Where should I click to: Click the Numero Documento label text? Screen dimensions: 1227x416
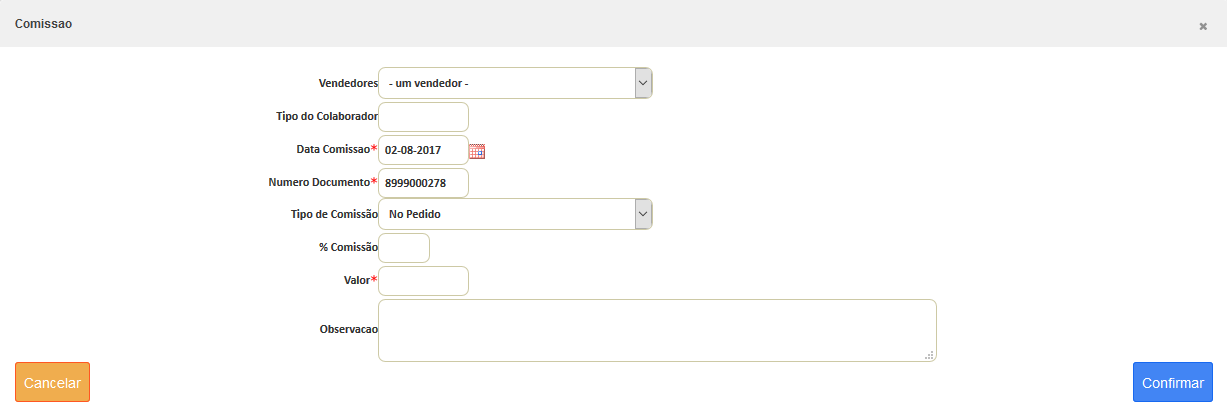tap(319, 183)
